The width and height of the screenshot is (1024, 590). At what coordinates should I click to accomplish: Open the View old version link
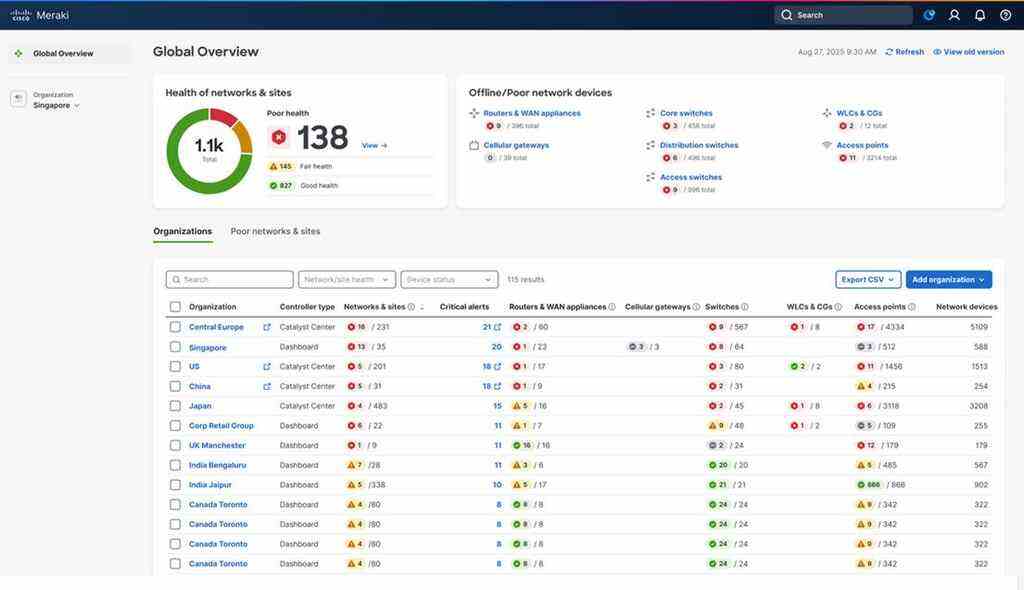click(x=968, y=52)
